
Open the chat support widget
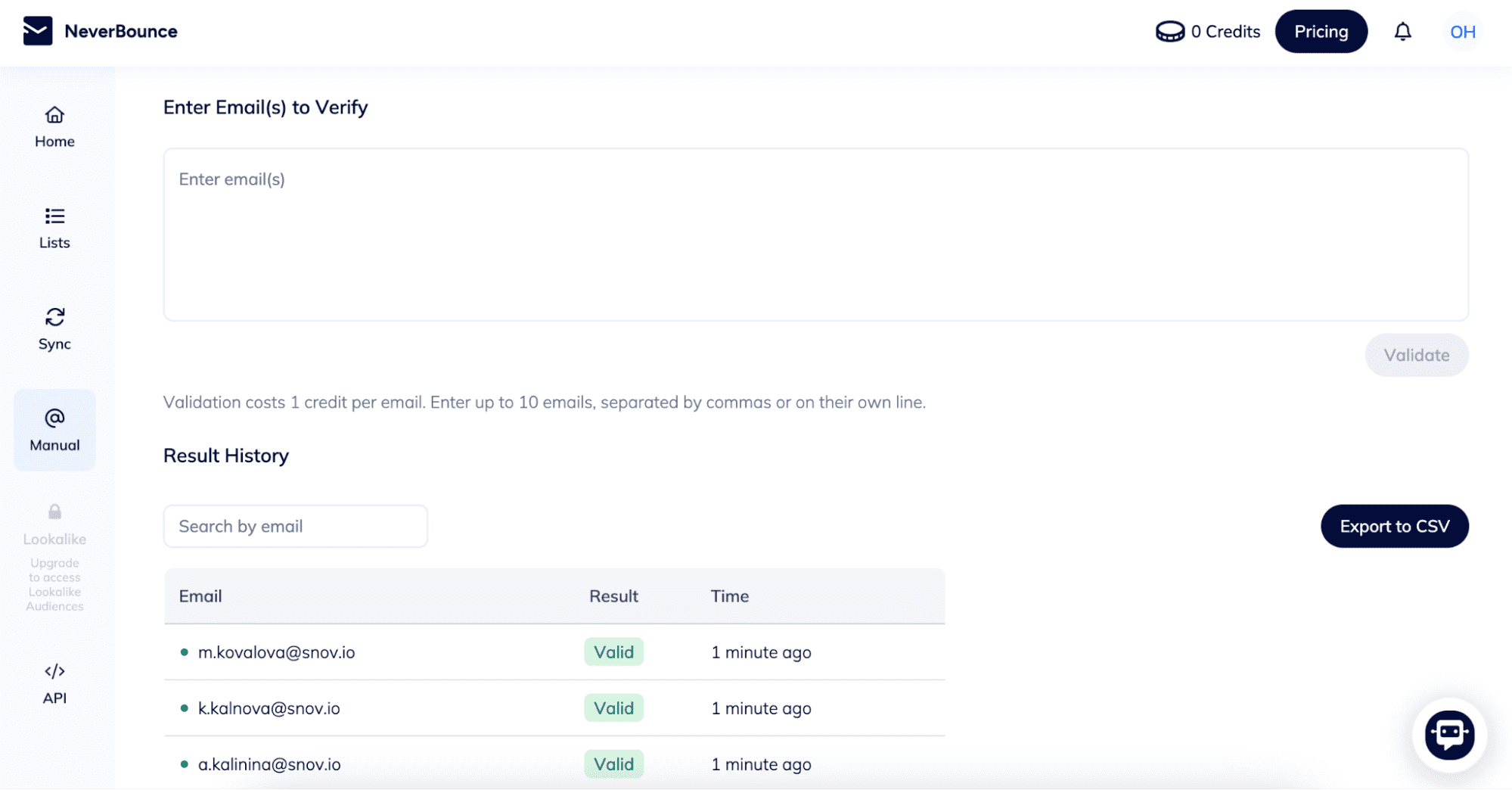click(1448, 734)
